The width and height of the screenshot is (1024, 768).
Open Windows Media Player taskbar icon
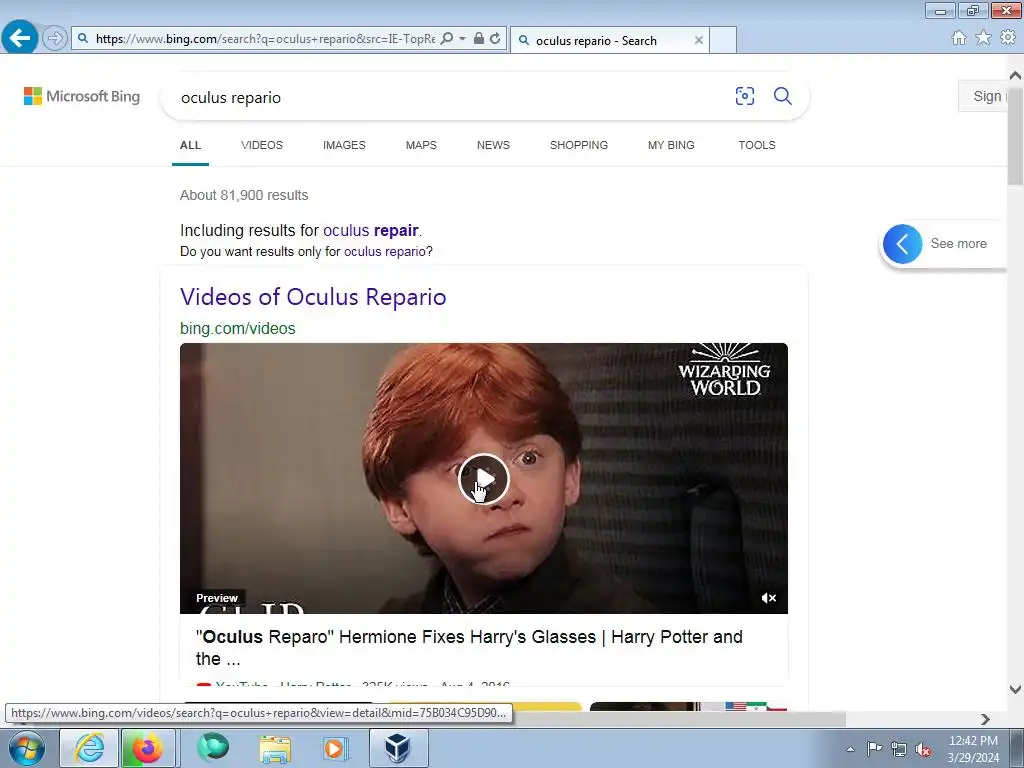point(336,748)
